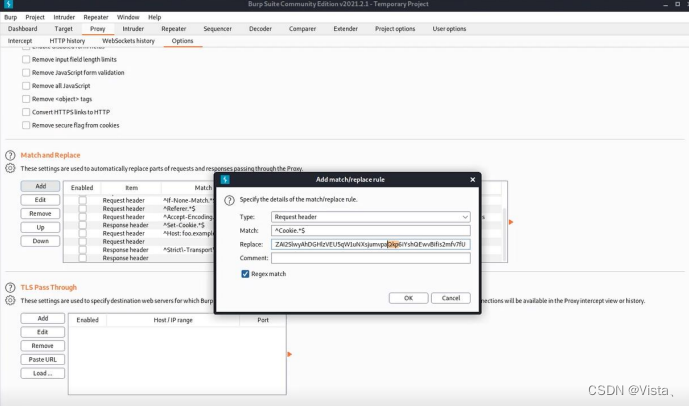Switch to the Dashboard tab

[22, 29]
